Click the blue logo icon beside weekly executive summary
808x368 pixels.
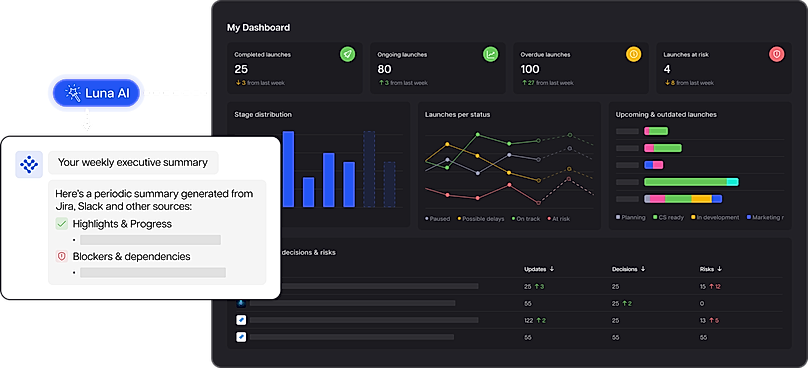click(29, 164)
